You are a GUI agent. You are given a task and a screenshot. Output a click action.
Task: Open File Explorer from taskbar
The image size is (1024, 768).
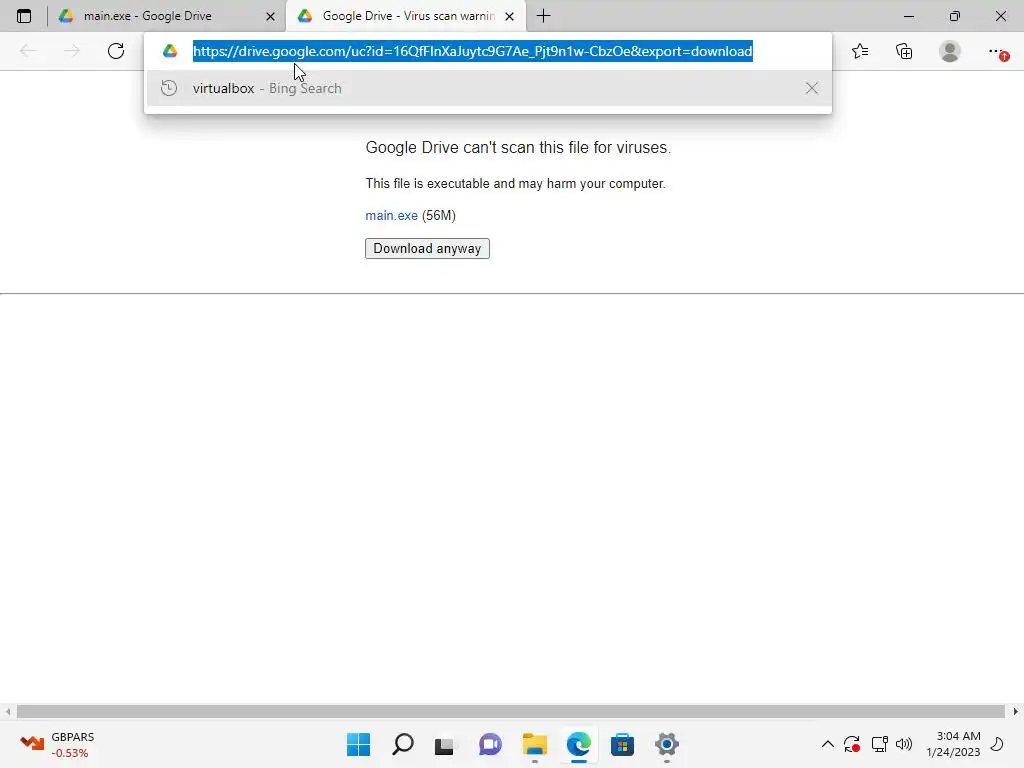[534, 744]
